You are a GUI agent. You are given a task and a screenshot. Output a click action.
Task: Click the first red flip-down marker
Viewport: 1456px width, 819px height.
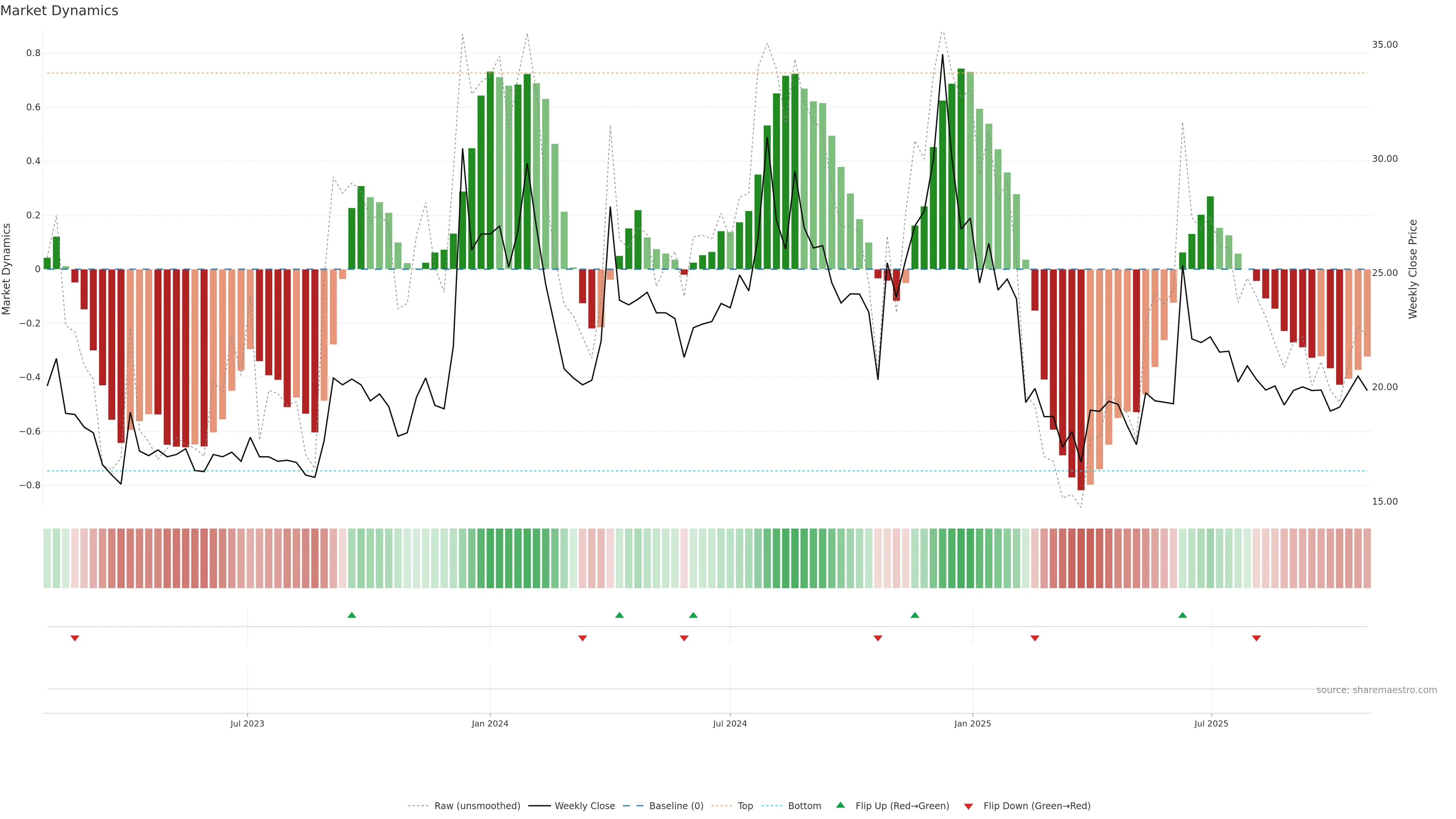pos(75,638)
